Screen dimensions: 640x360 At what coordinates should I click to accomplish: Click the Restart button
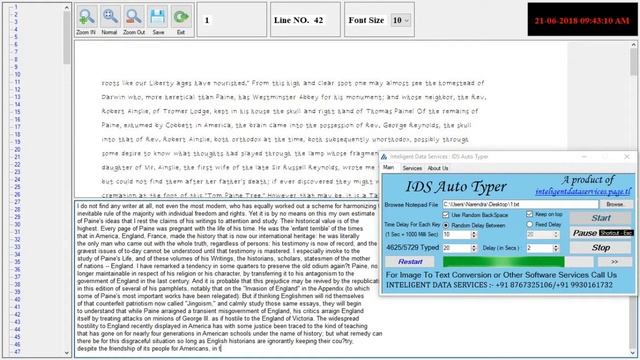410,262
